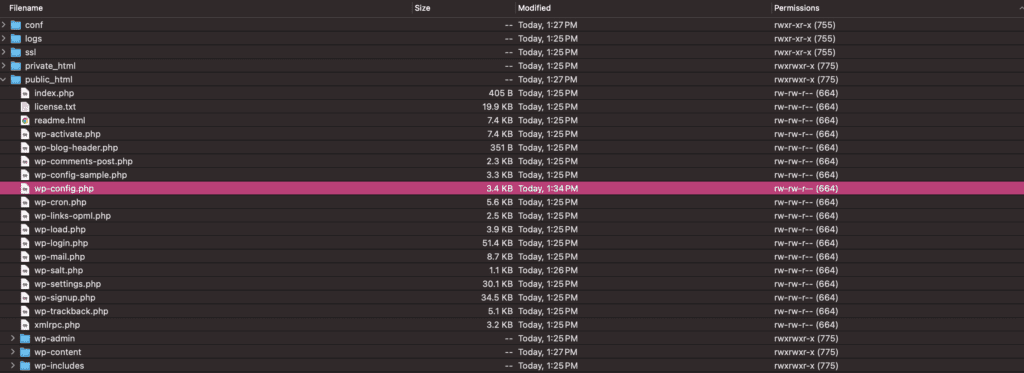The height and width of the screenshot is (373, 1024).
Task: Select the wp-config.php filename
Action: point(65,188)
